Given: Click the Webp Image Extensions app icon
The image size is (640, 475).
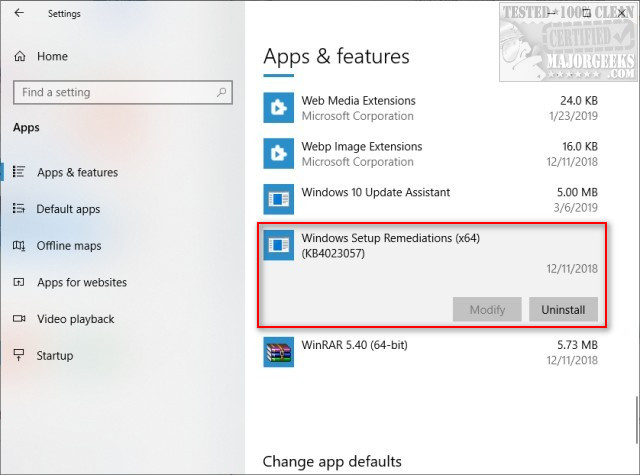Looking at the screenshot, I should [278, 153].
